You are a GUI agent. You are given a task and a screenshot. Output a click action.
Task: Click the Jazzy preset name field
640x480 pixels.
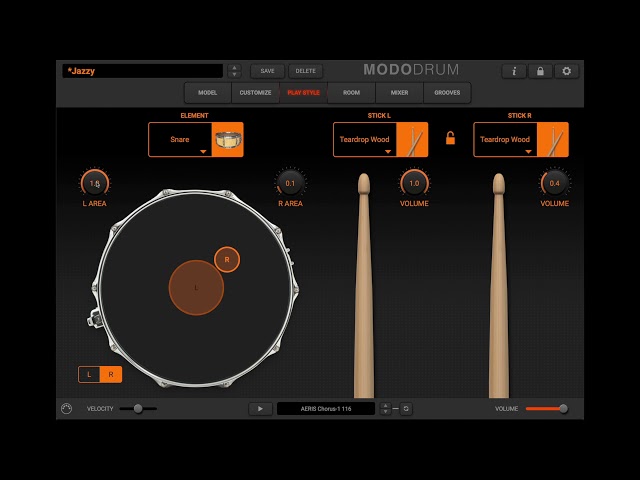point(142,71)
